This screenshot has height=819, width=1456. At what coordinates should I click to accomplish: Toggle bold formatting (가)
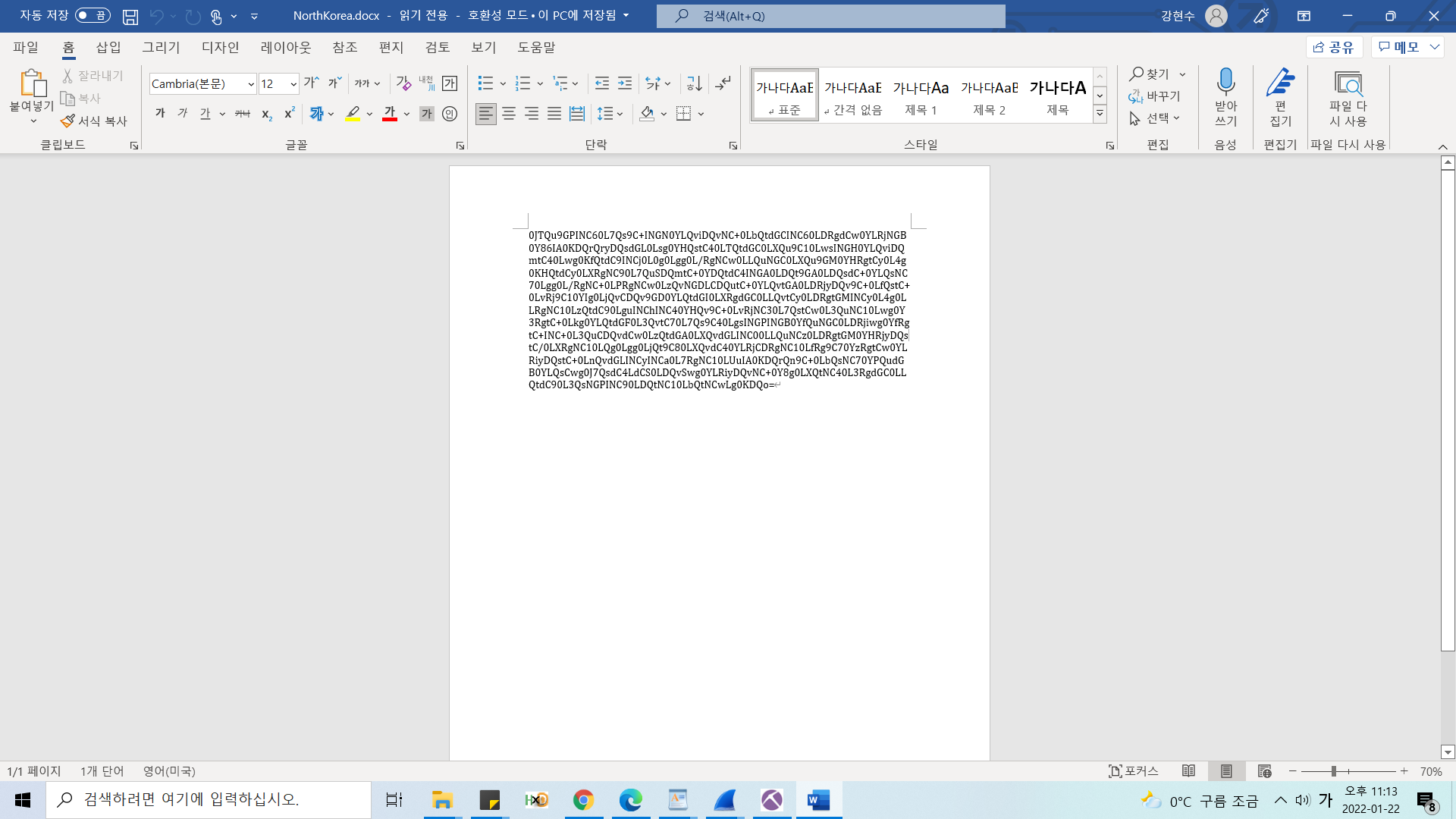coord(160,114)
